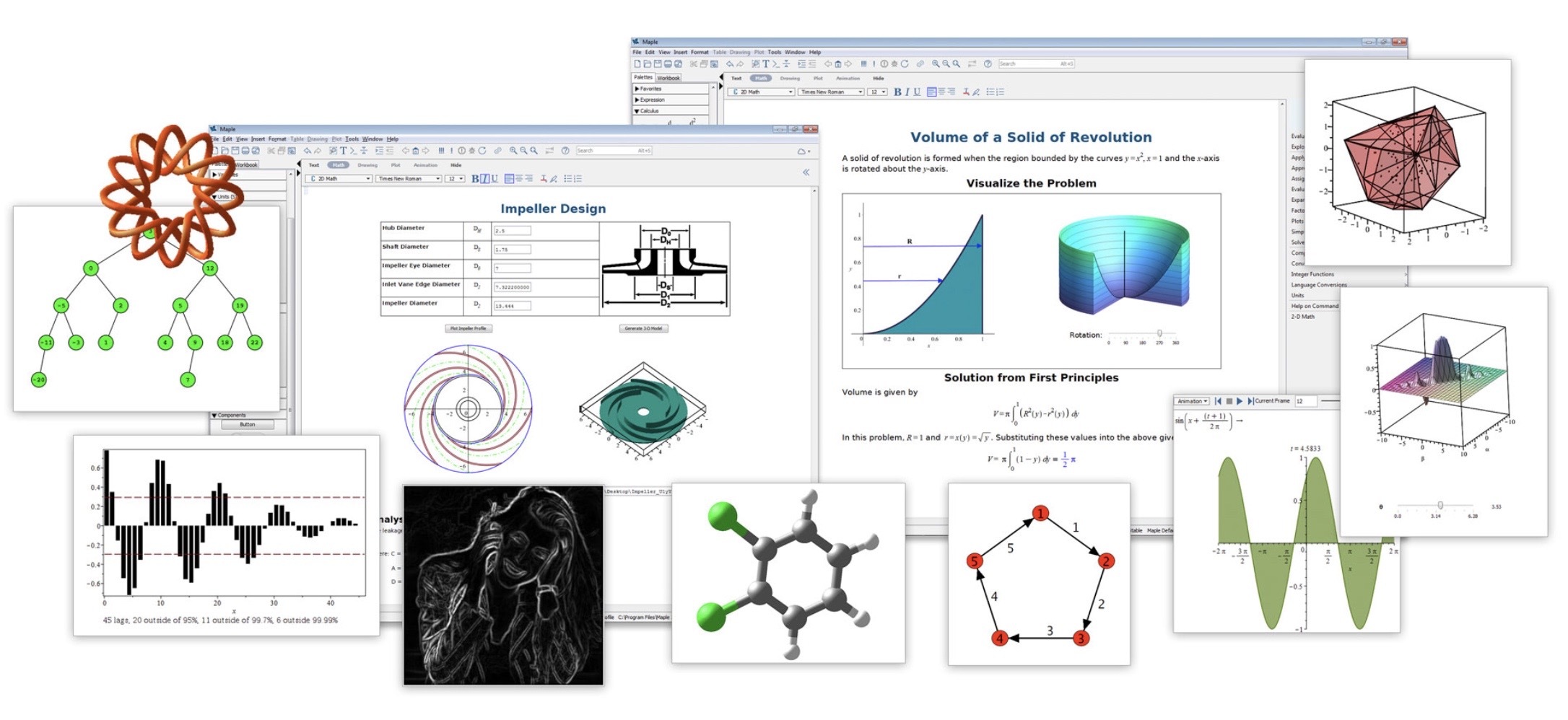
Task: Open font size 12 dropdown in Solid of Revolution window
Action: (878, 92)
